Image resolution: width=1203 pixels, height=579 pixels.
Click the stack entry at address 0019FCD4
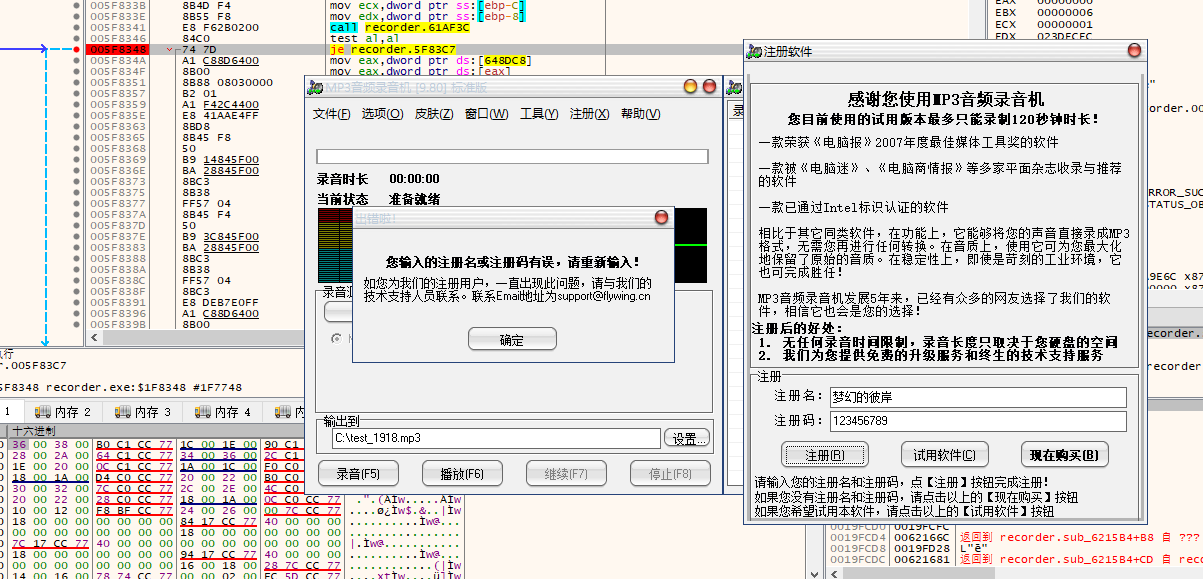[860, 537]
